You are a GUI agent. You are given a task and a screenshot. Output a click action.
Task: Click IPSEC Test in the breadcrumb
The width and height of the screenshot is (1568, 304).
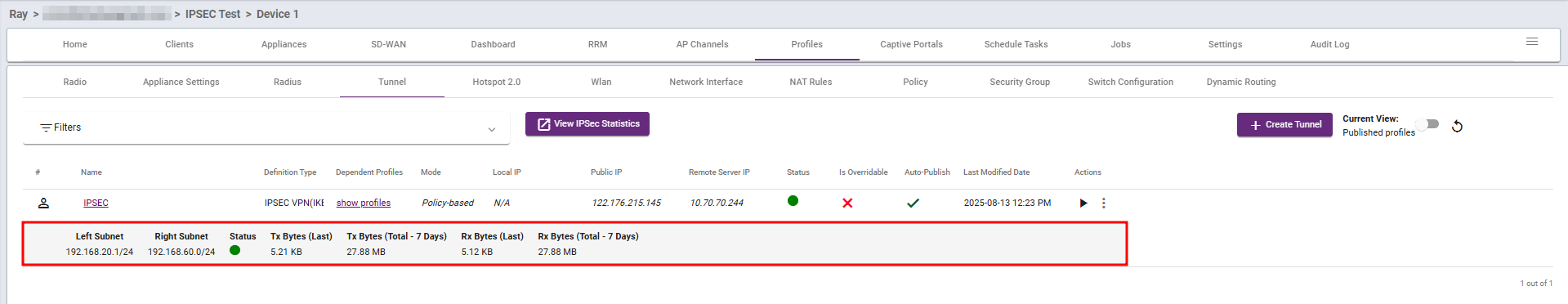tap(212, 14)
